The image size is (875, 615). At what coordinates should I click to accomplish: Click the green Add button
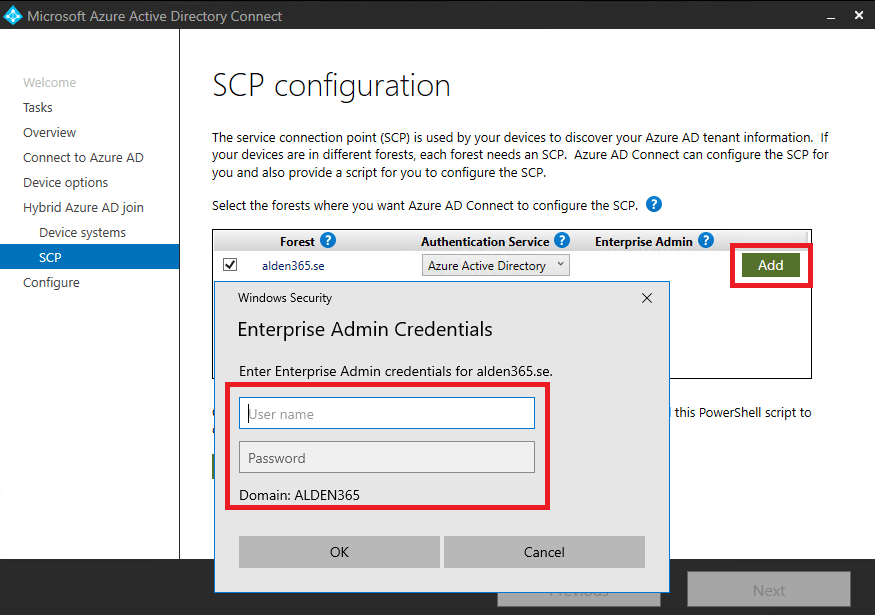(770, 265)
